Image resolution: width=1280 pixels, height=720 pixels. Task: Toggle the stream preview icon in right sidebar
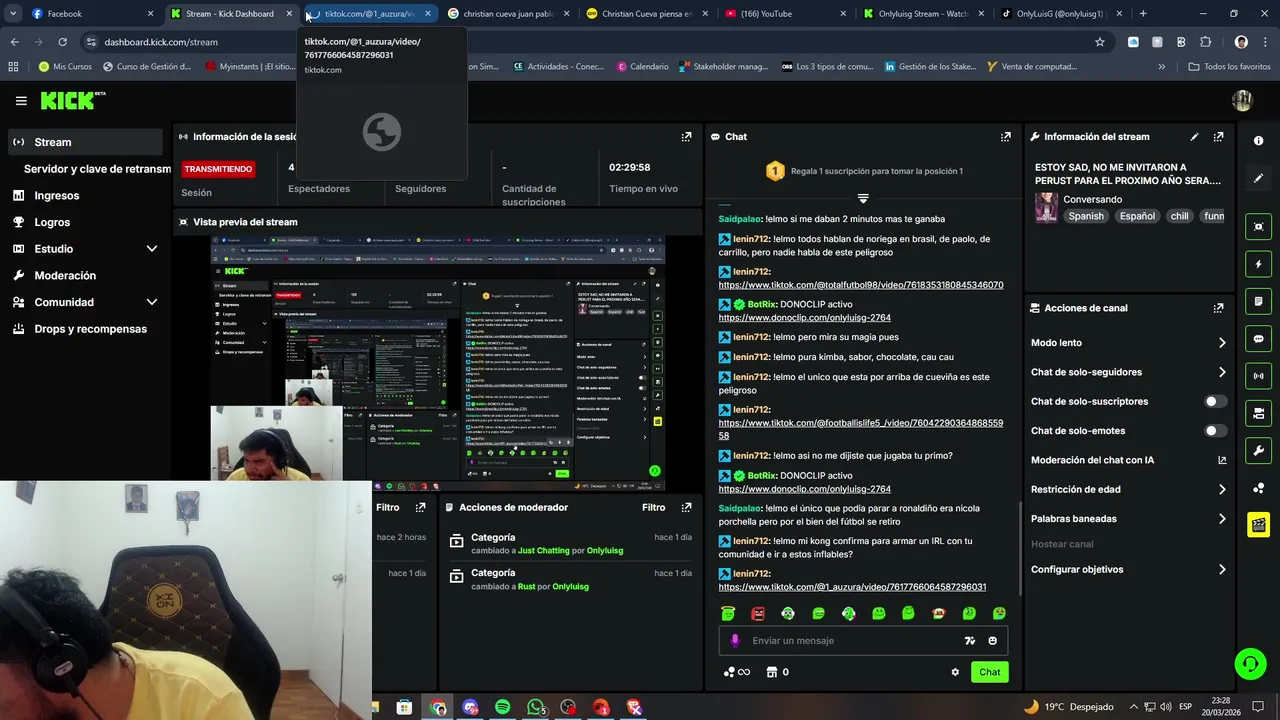click(1258, 227)
